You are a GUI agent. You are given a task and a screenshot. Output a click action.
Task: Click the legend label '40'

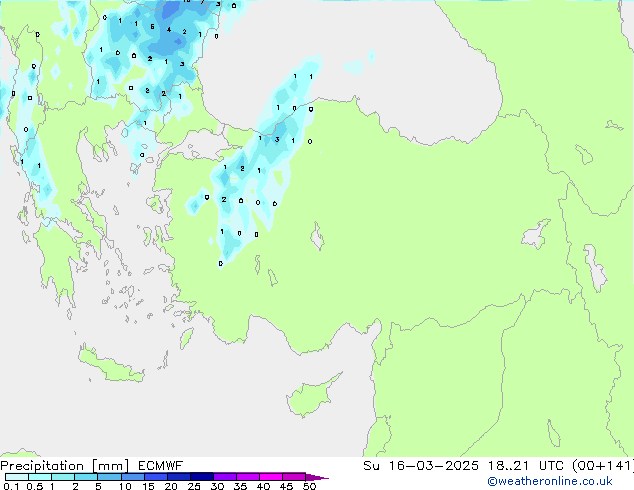pyautogui.click(x=263, y=486)
